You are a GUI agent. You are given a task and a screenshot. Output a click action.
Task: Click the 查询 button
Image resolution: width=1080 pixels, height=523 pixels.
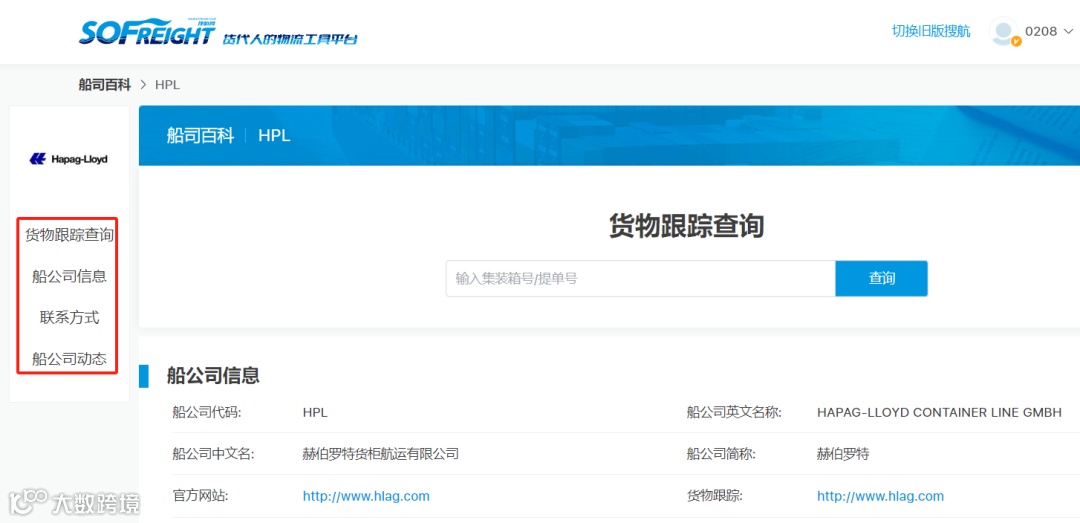[882, 278]
